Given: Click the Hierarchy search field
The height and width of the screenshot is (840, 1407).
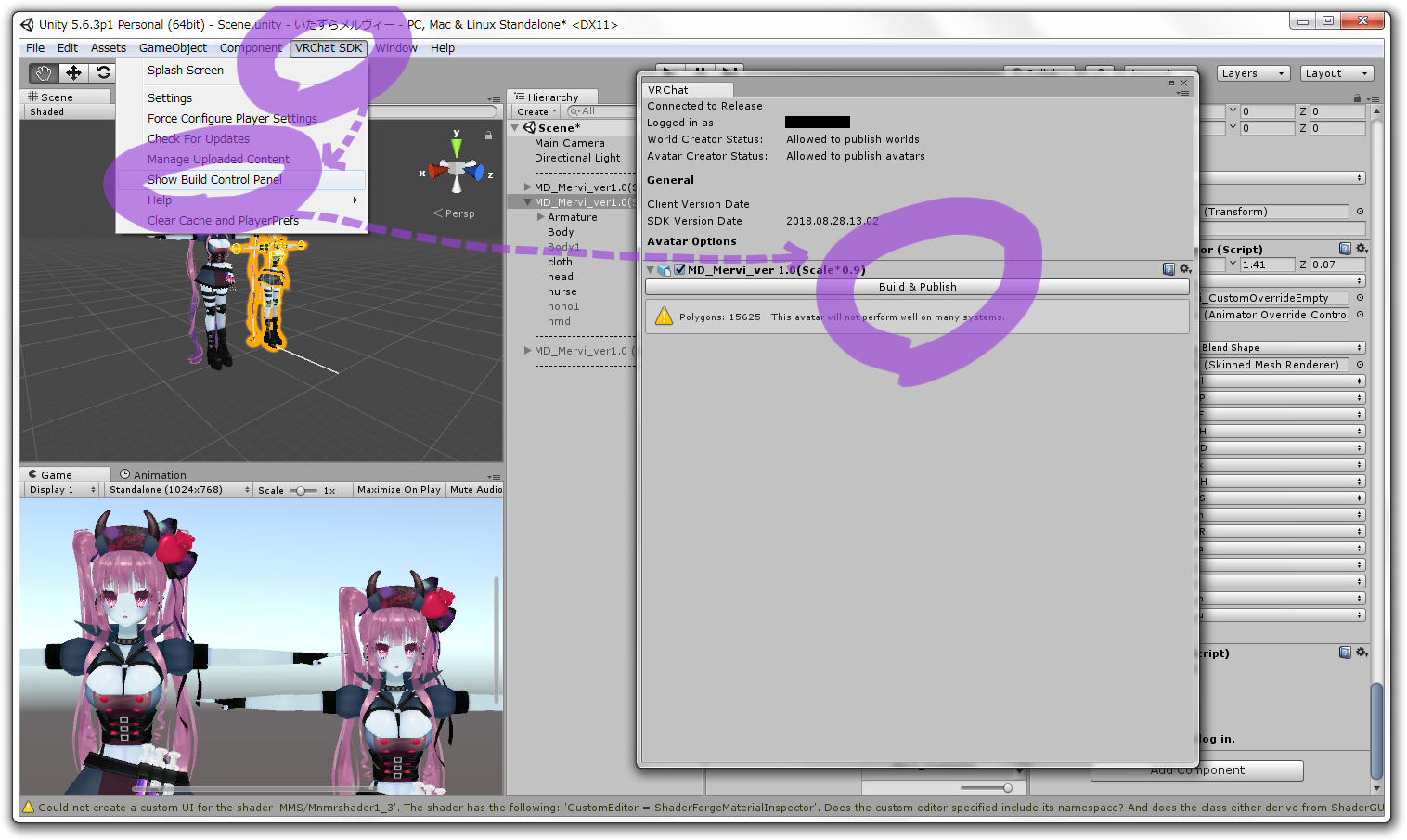Looking at the screenshot, I should coord(600,111).
